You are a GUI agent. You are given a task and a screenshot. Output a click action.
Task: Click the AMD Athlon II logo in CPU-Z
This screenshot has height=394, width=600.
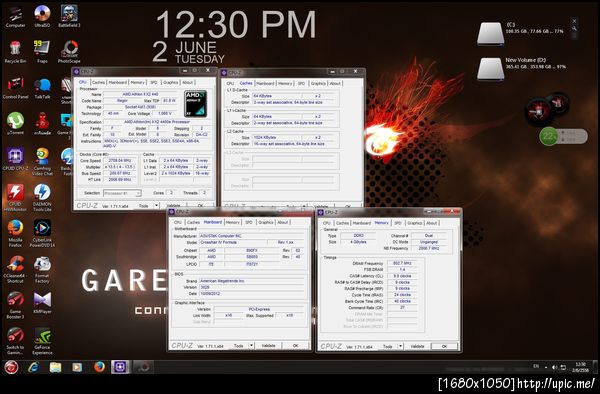point(196,104)
